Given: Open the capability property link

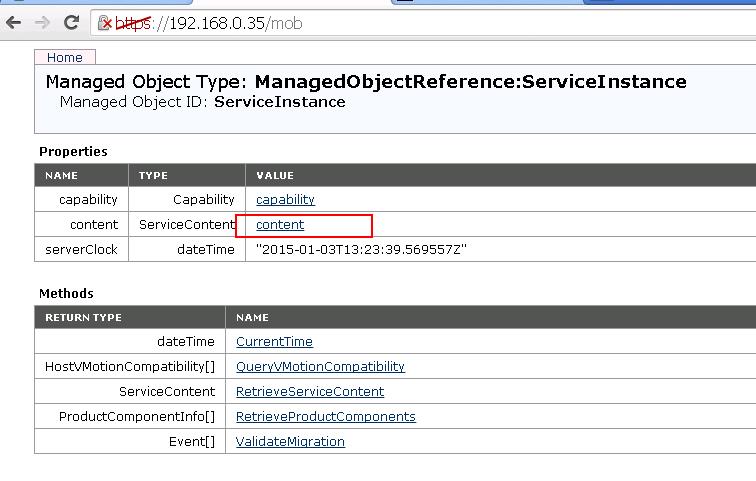Looking at the screenshot, I should point(285,200).
